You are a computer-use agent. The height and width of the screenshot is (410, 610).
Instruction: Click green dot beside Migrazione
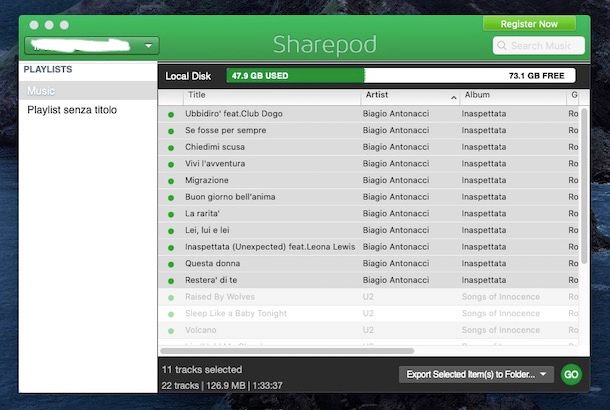pos(171,181)
